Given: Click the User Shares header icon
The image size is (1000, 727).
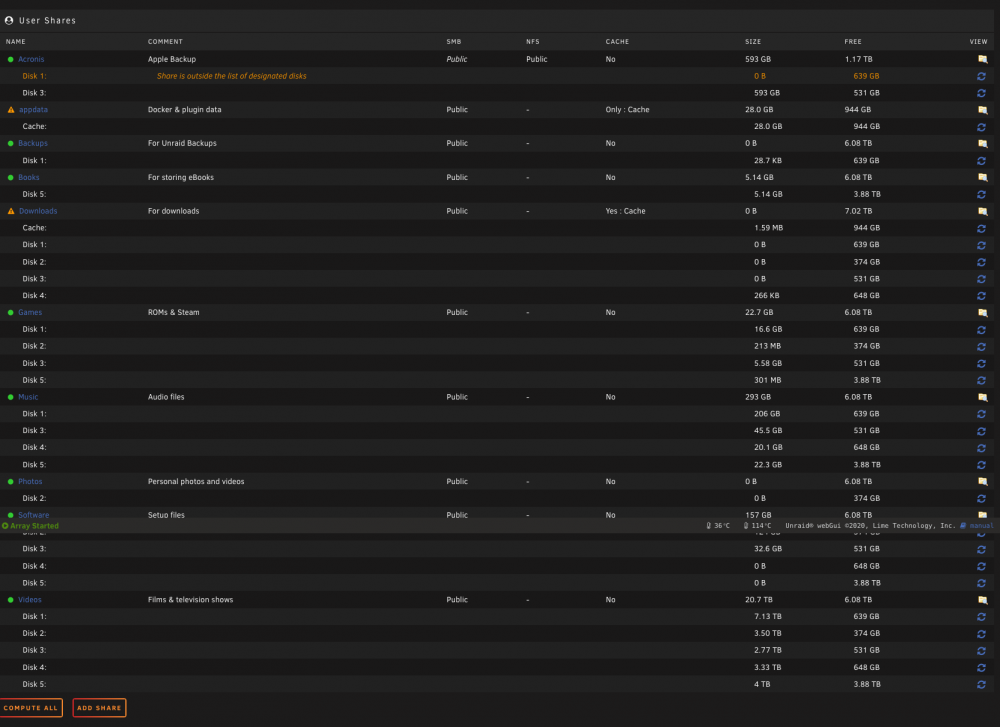Looking at the screenshot, I should [9, 20].
